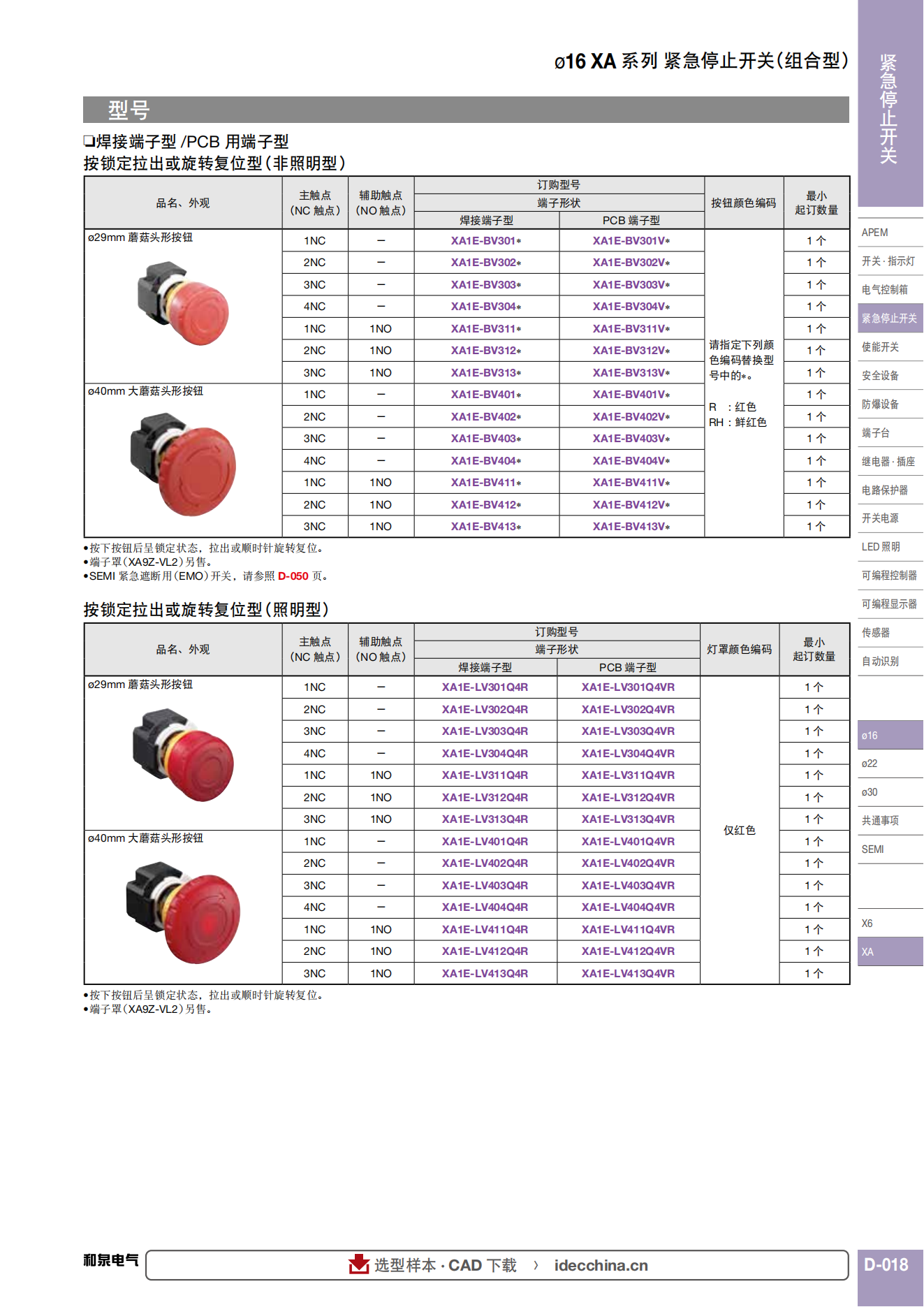Select the LED 照明 sidebar tab
Viewport: 924px width, 1307px height.
click(x=890, y=547)
